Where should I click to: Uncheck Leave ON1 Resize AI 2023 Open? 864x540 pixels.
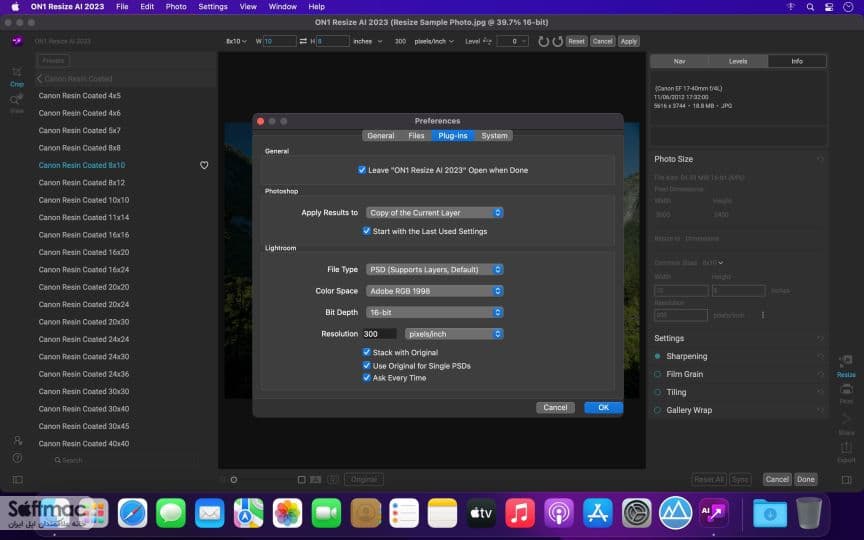362,170
